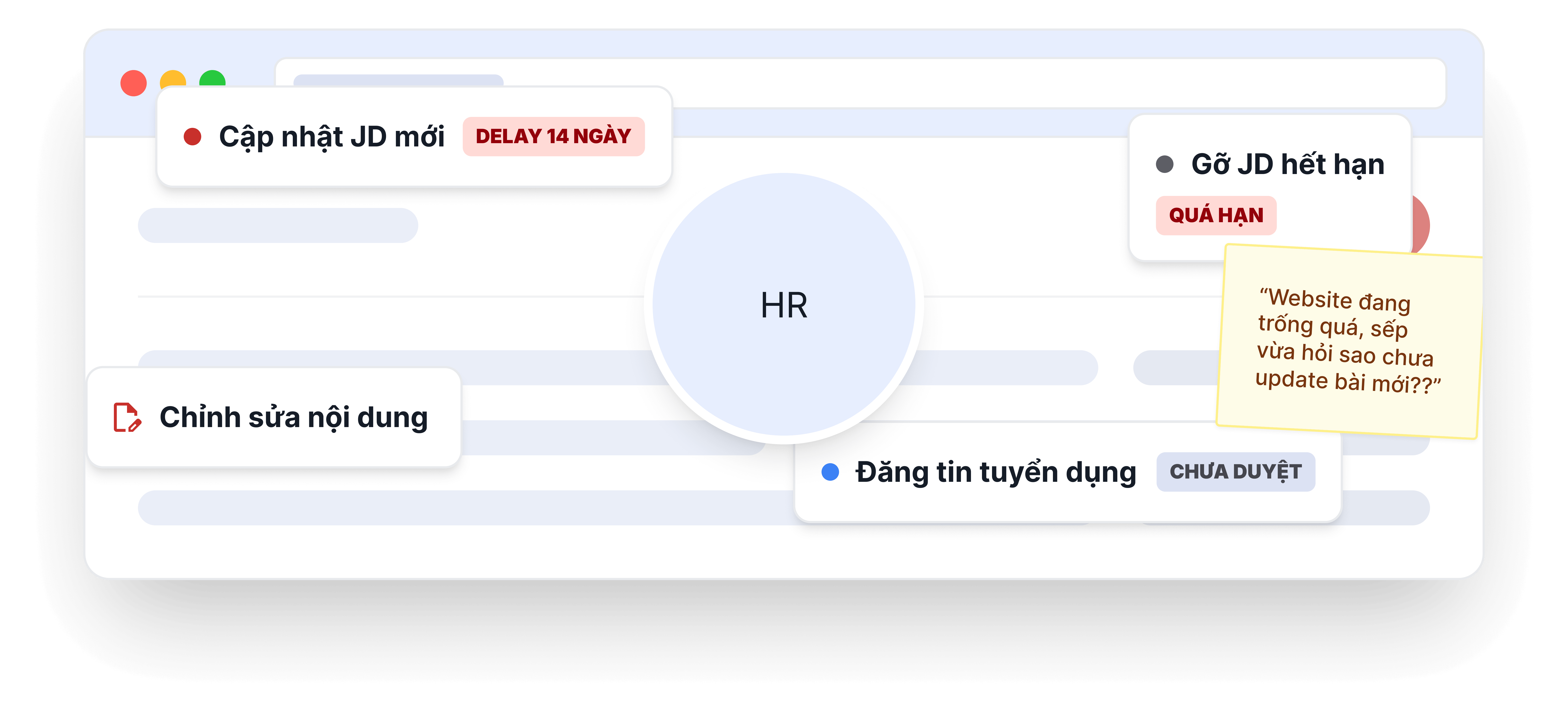
Task: Click the red dot beside Cập nhật JD mới
Action: 192,136
